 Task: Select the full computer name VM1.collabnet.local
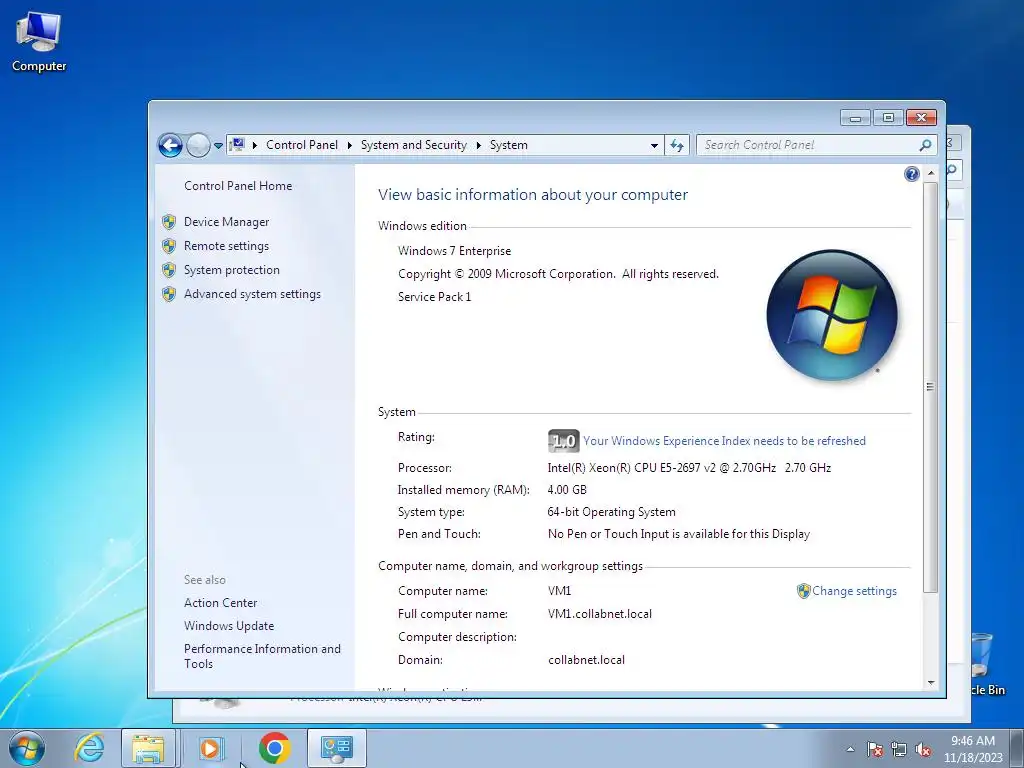(x=600, y=614)
